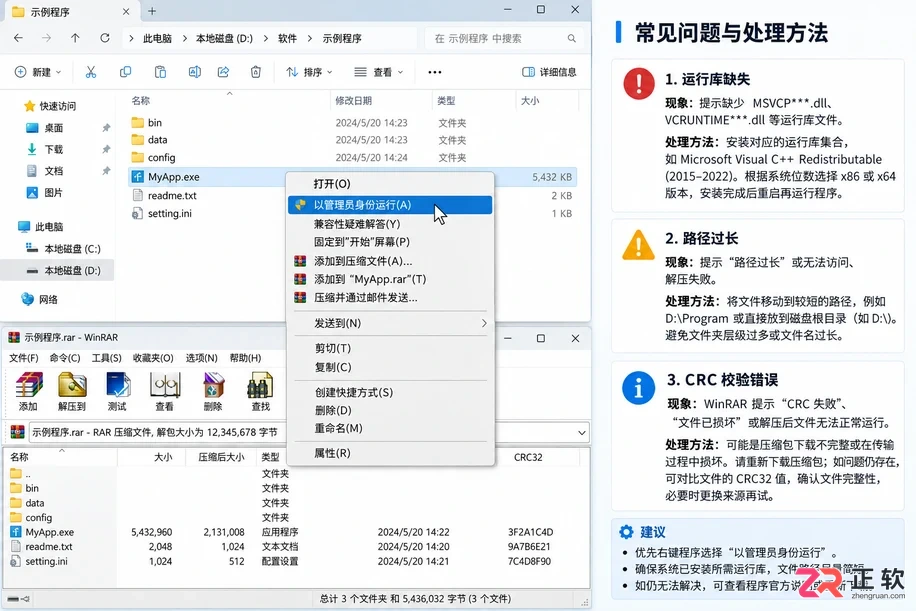Viewport: 916px width, 611px height.
Task: Click the Copy icon in Explorer toolbar
Action: [x=125, y=72]
